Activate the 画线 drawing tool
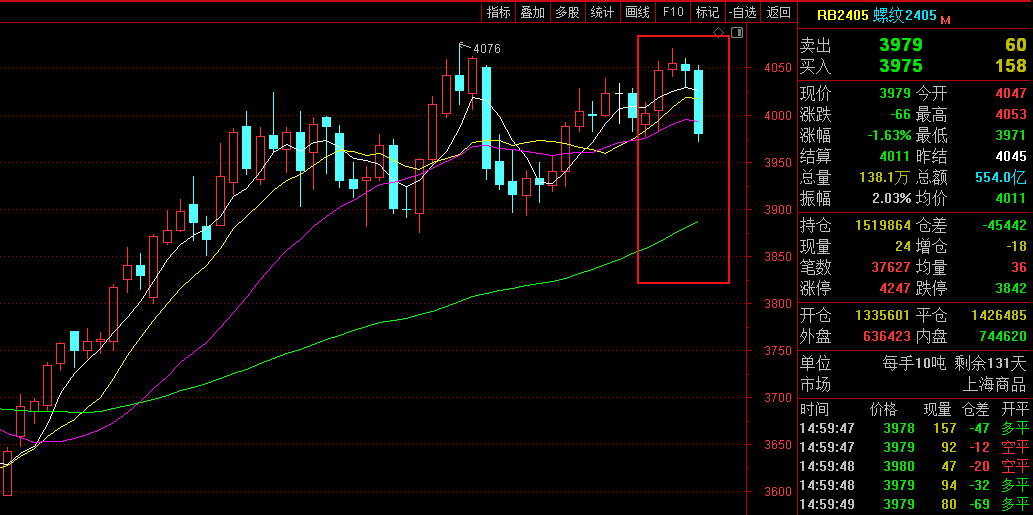 637,12
